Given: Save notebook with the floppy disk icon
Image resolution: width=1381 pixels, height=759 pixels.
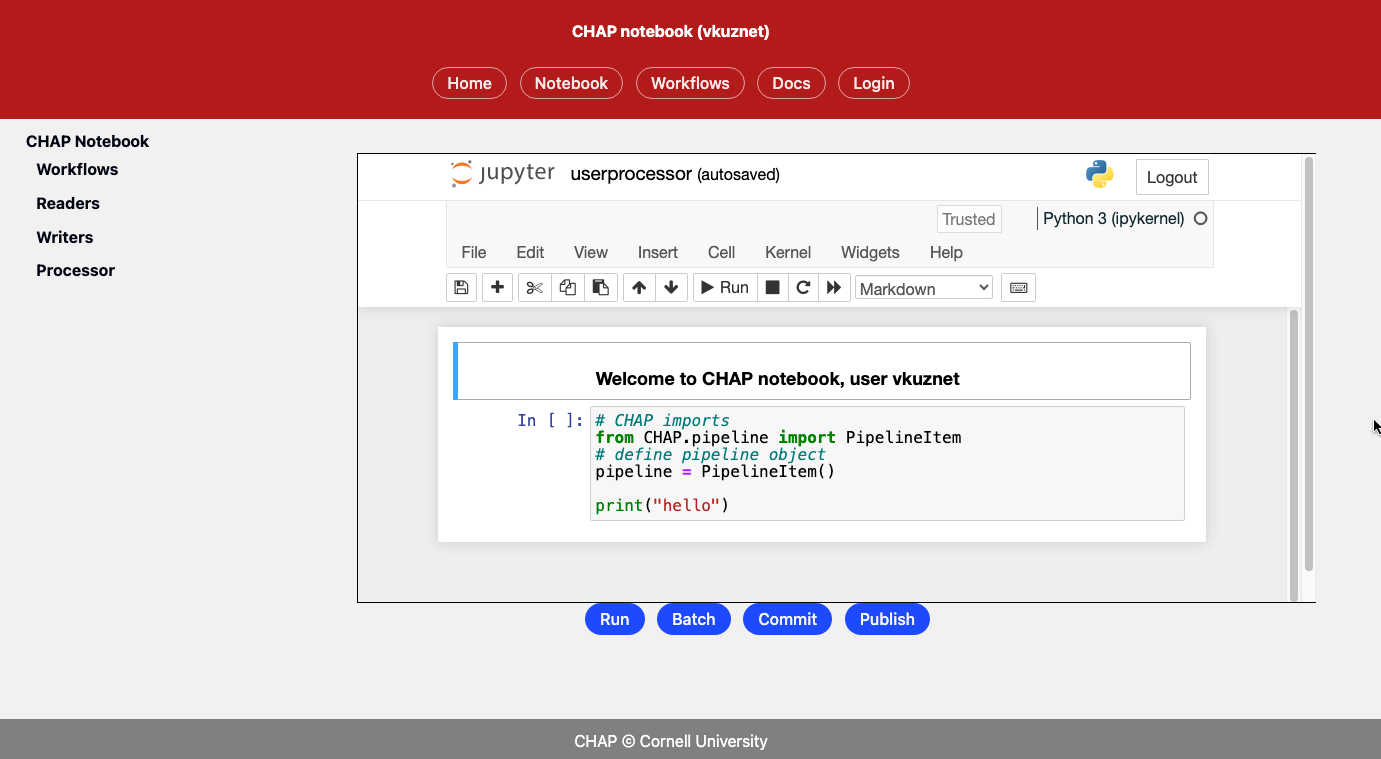Looking at the screenshot, I should [x=461, y=288].
